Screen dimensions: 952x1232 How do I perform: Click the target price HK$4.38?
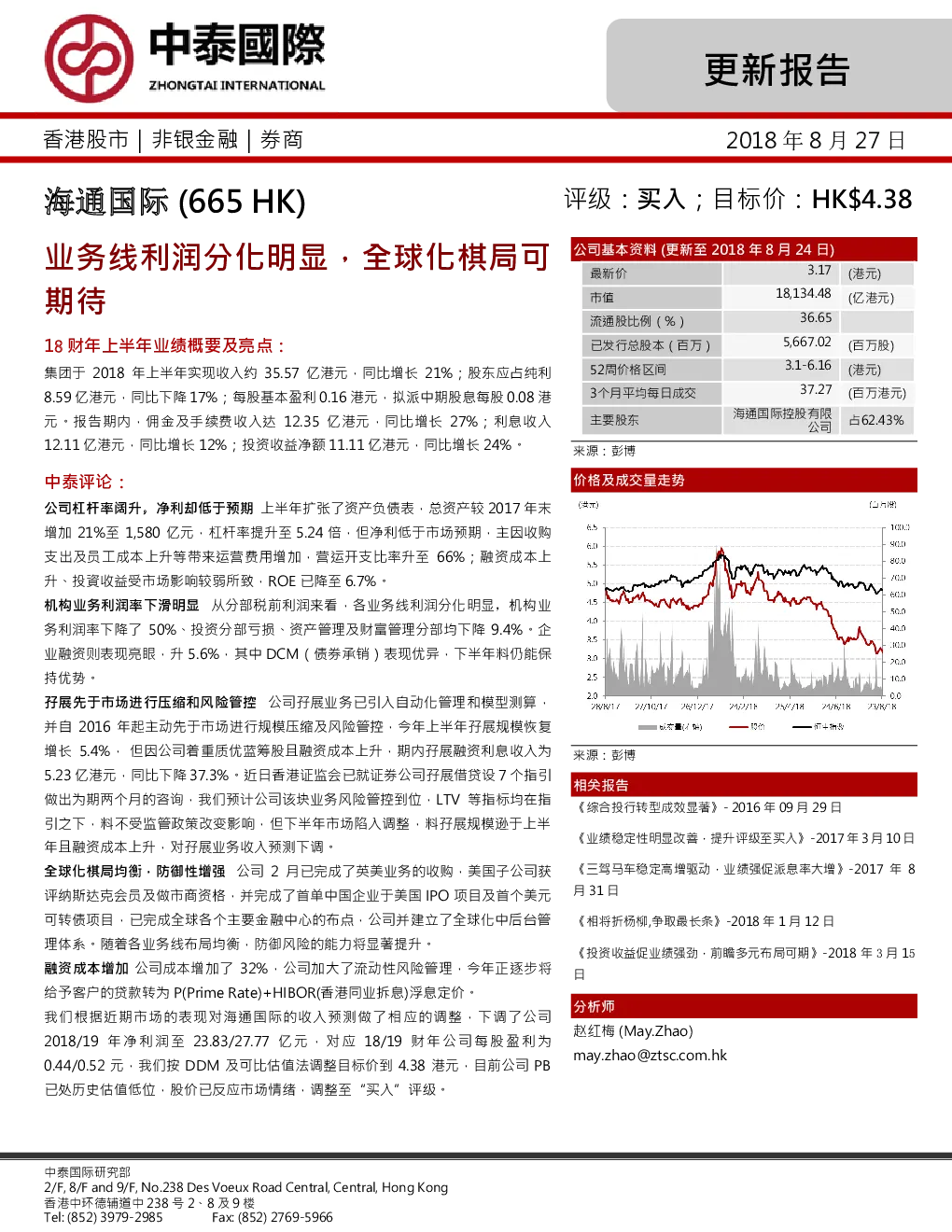click(x=861, y=199)
